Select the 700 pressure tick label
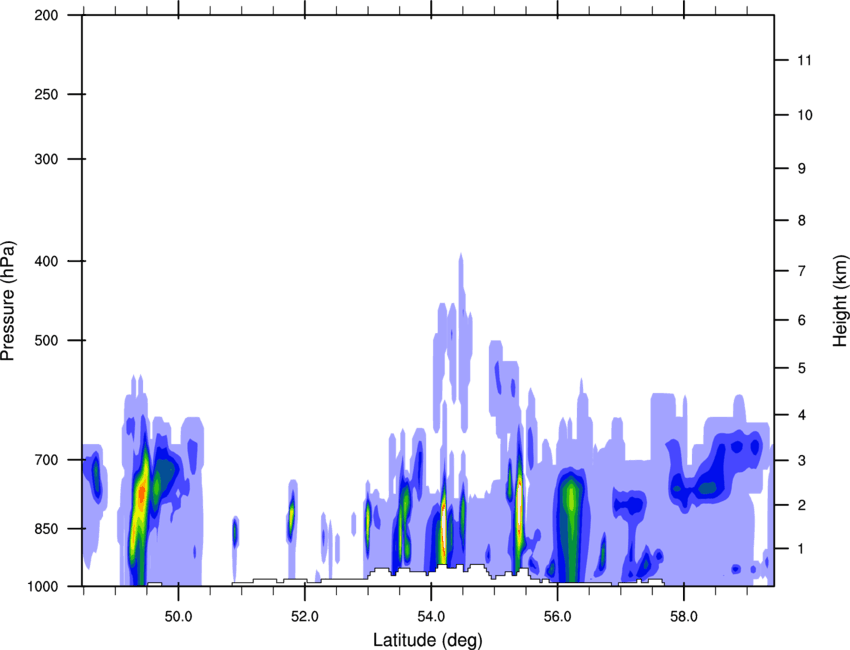 [x=46, y=460]
